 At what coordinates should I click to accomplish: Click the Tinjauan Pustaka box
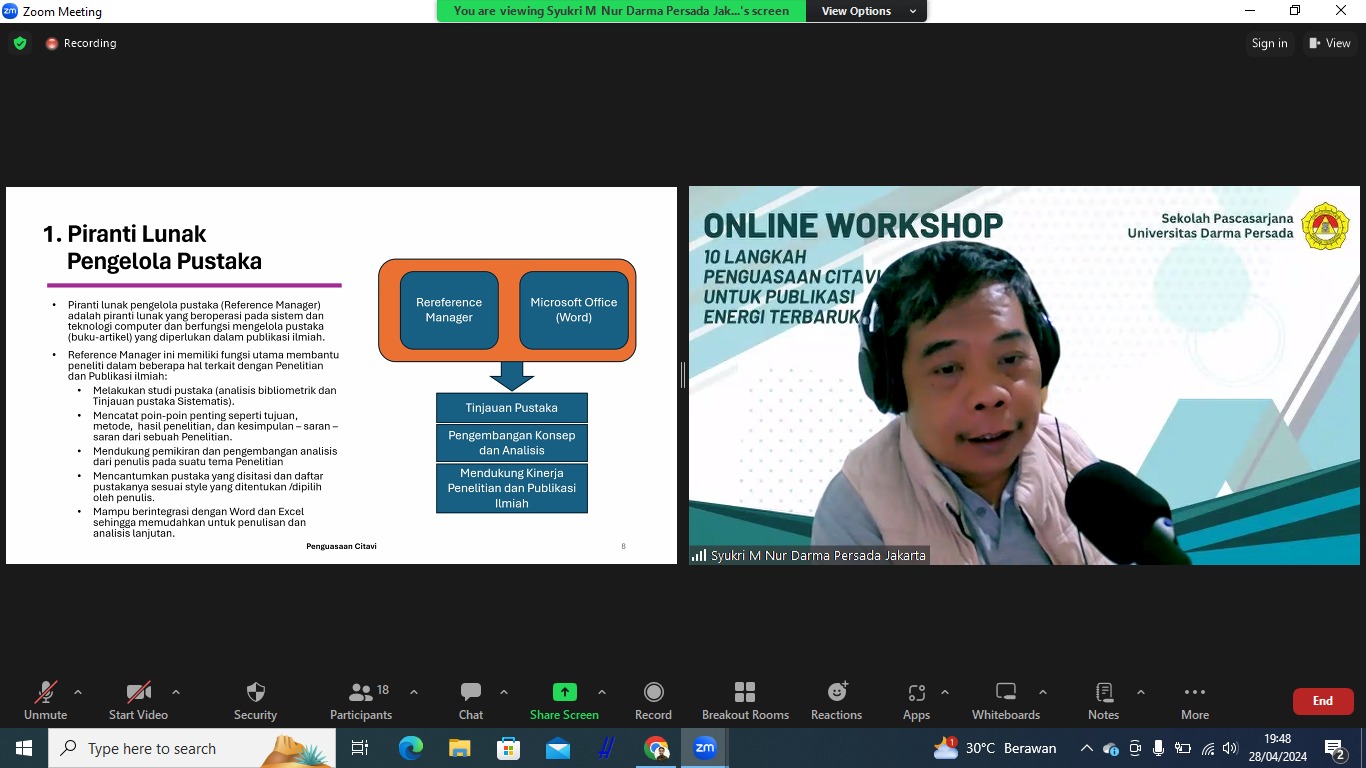[511, 408]
